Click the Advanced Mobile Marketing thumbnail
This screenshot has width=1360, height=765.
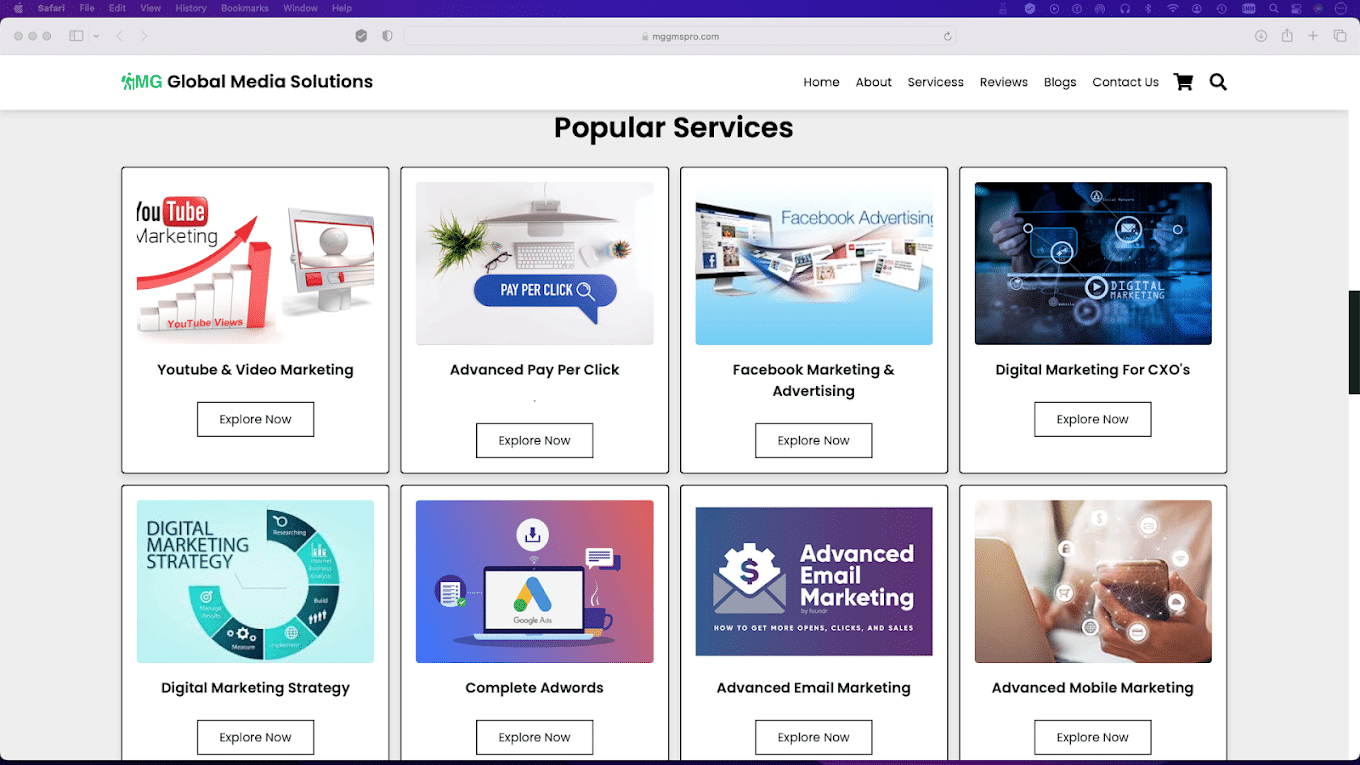[1093, 581]
